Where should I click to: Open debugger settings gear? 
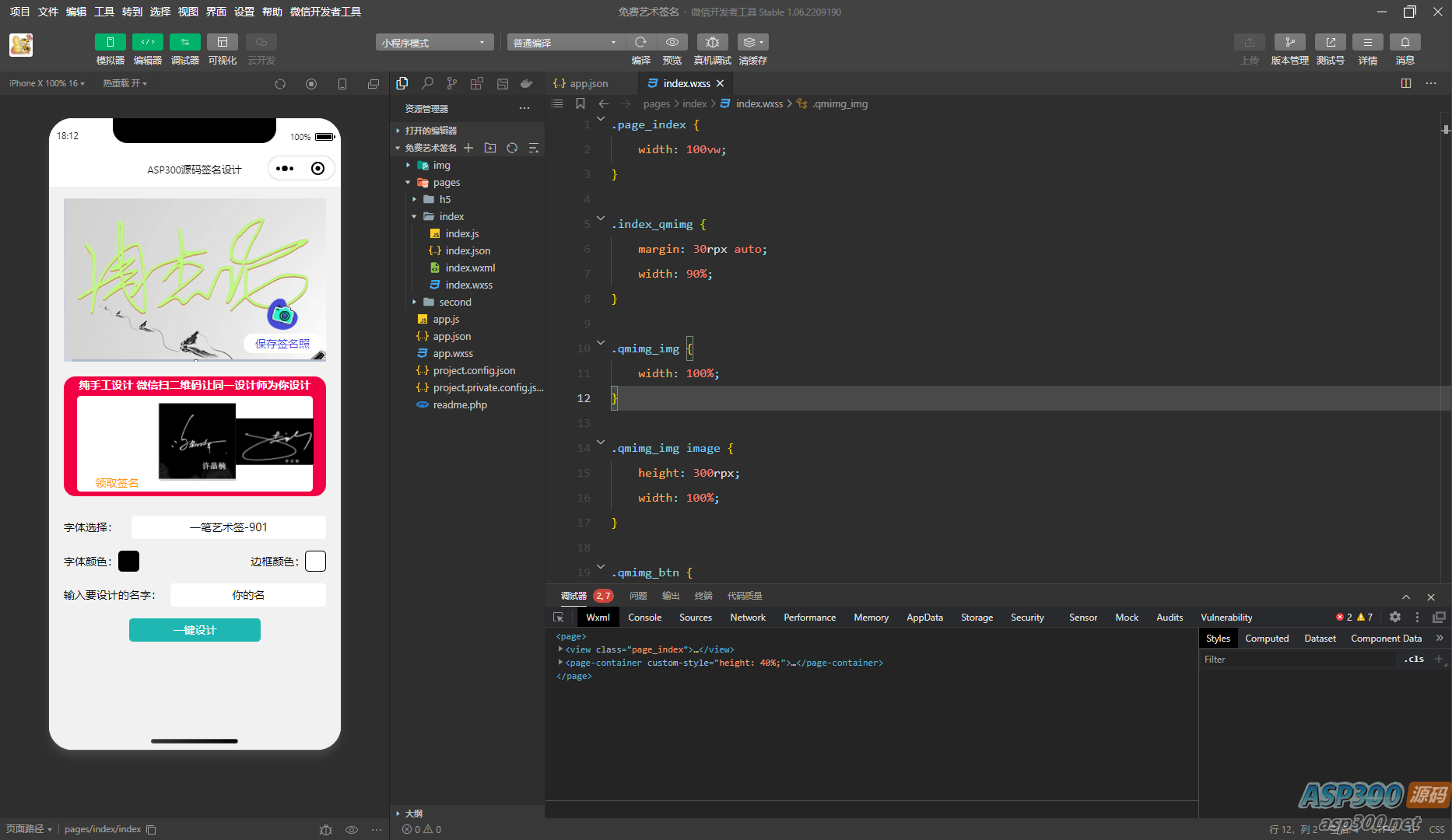pyautogui.click(x=1395, y=618)
